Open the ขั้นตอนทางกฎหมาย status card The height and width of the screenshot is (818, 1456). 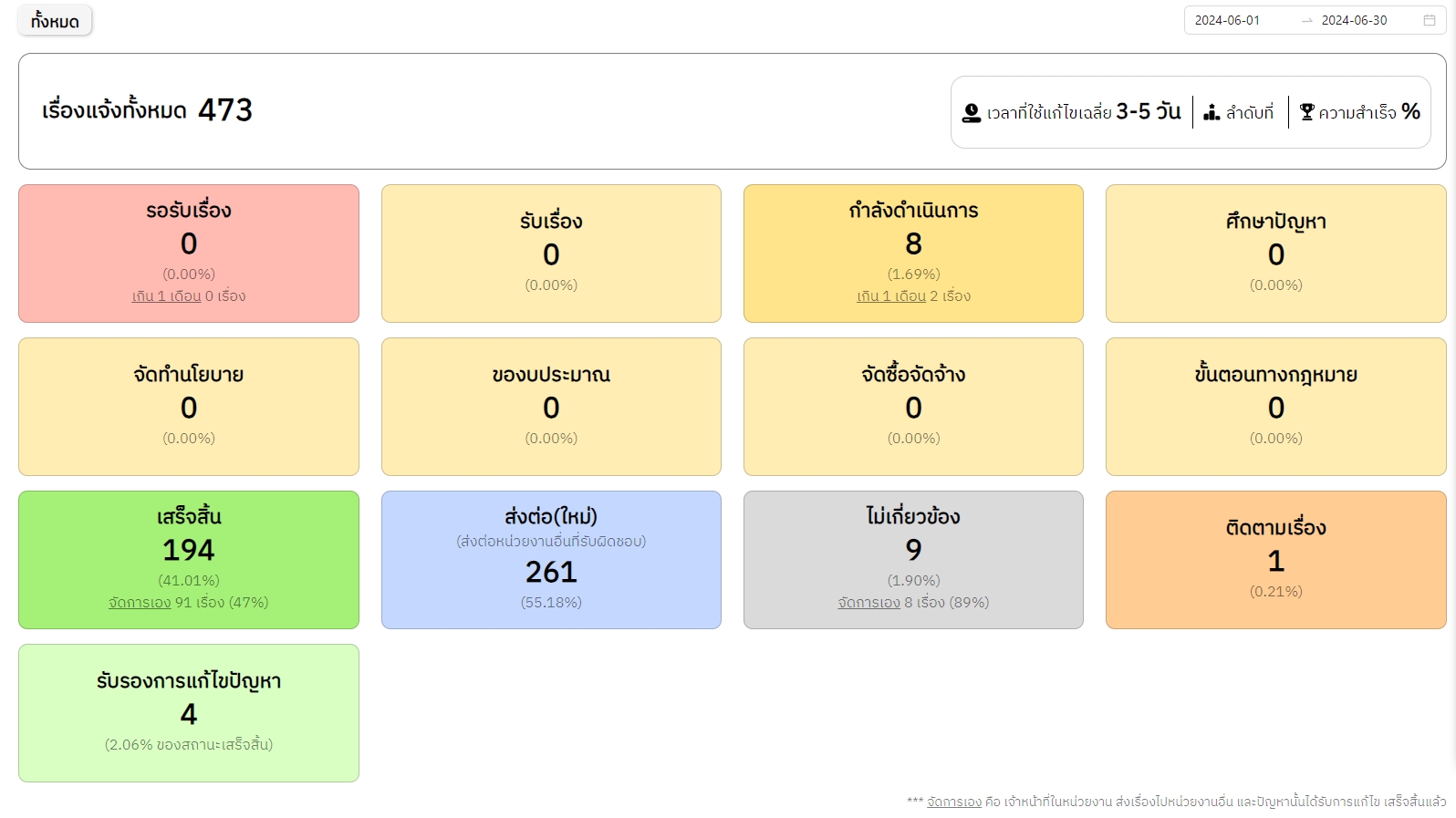tap(1275, 406)
